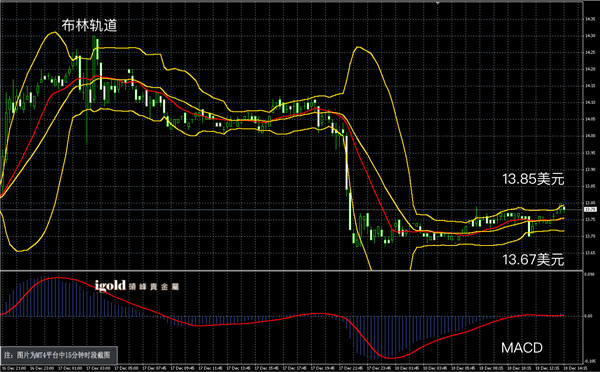Screen dimensions: 600x372
Task: Click the 13.65 level on price axis
Action: [x=590, y=253]
